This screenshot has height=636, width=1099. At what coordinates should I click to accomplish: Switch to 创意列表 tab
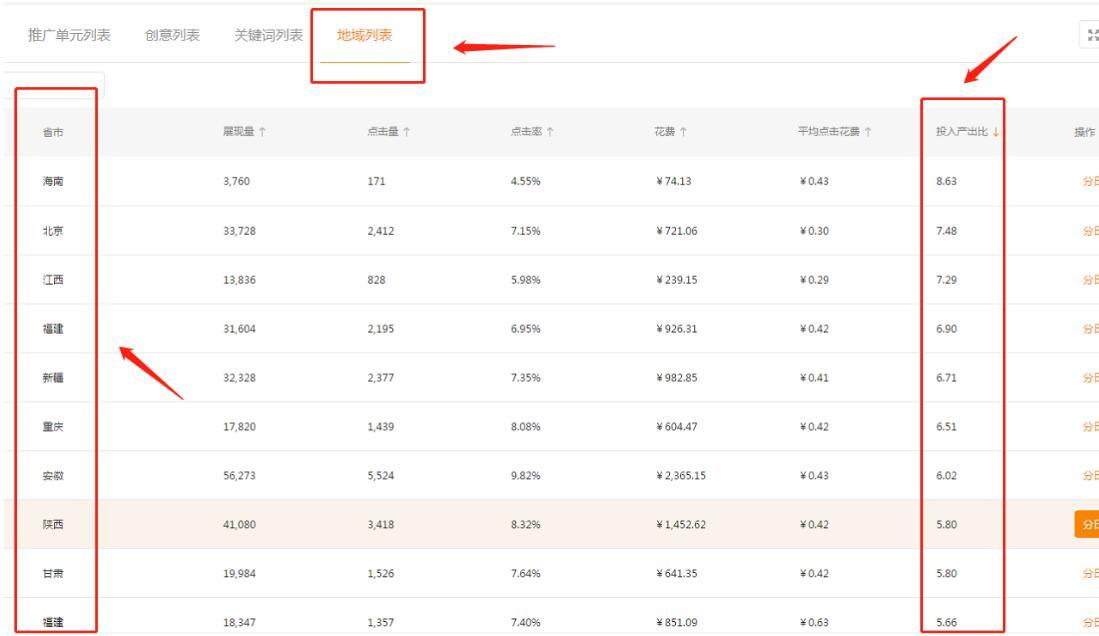172,35
